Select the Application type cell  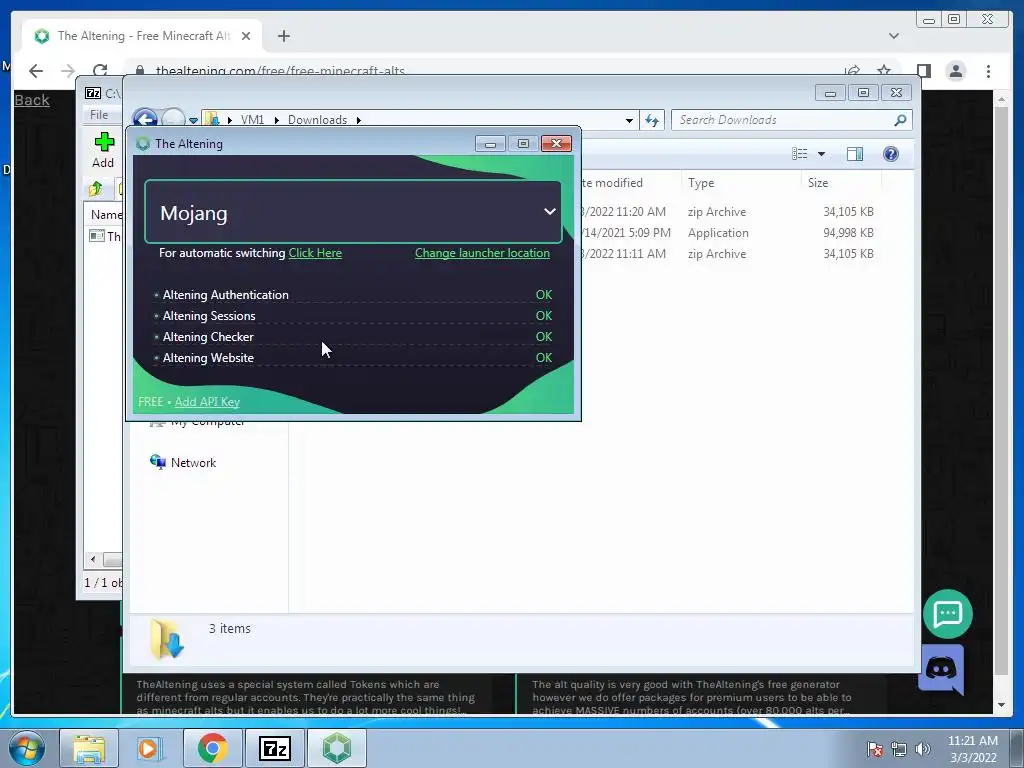(718, 232)
